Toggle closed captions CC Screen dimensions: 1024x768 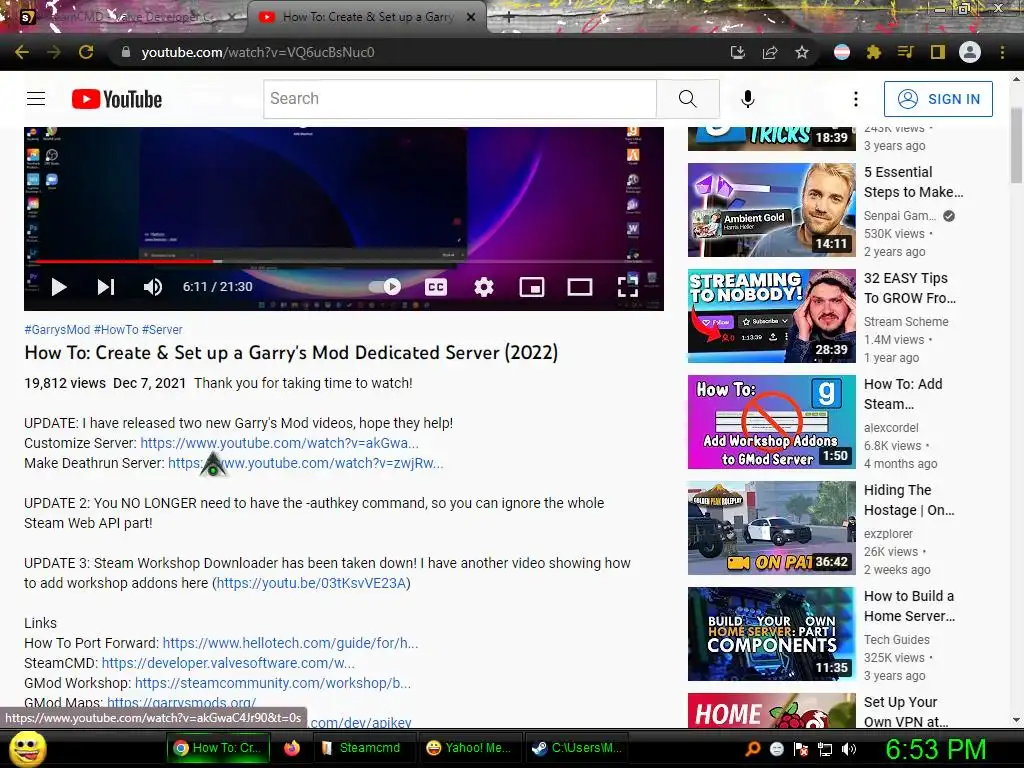pyautogui.click(x=436, y=287)
